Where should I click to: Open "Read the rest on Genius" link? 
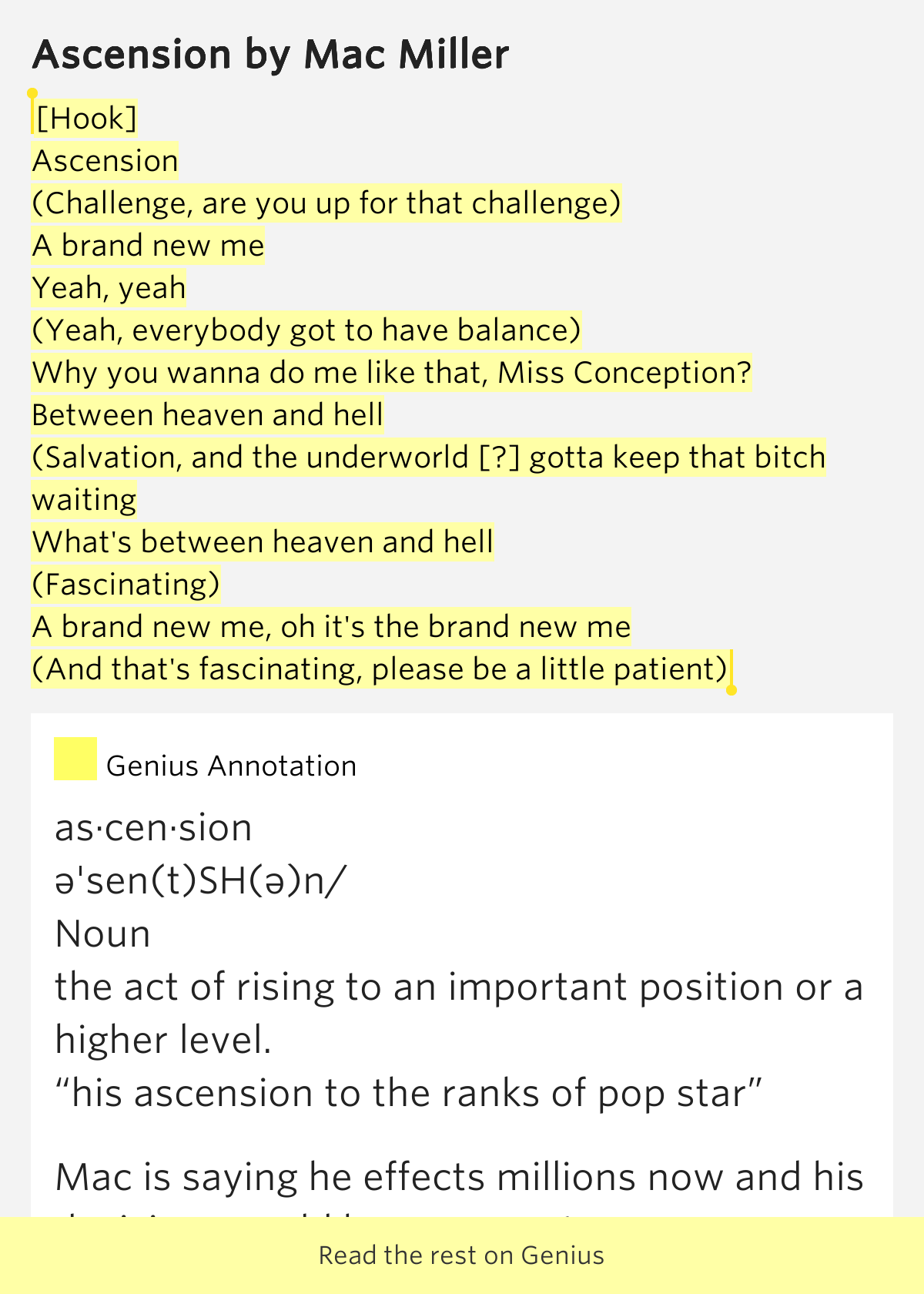(462, 1255)
